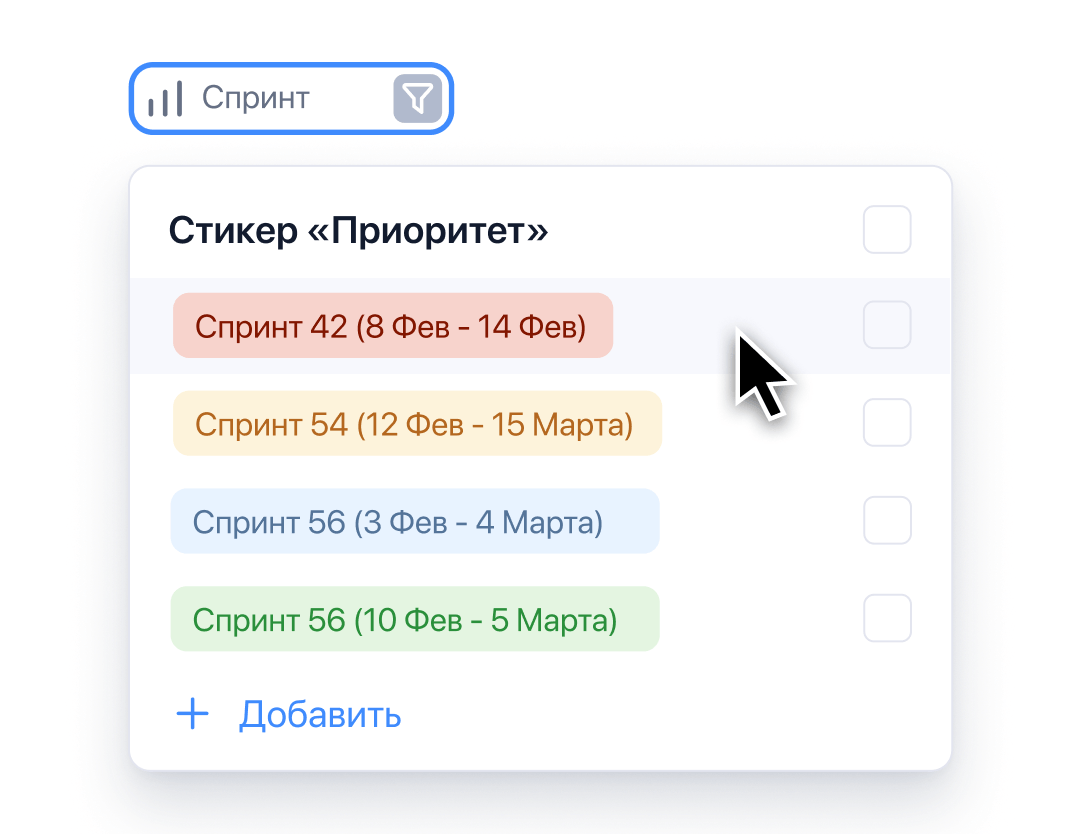Check the checkbox next to Спринт 42
1084x834 pixels.
click(887, 325)
